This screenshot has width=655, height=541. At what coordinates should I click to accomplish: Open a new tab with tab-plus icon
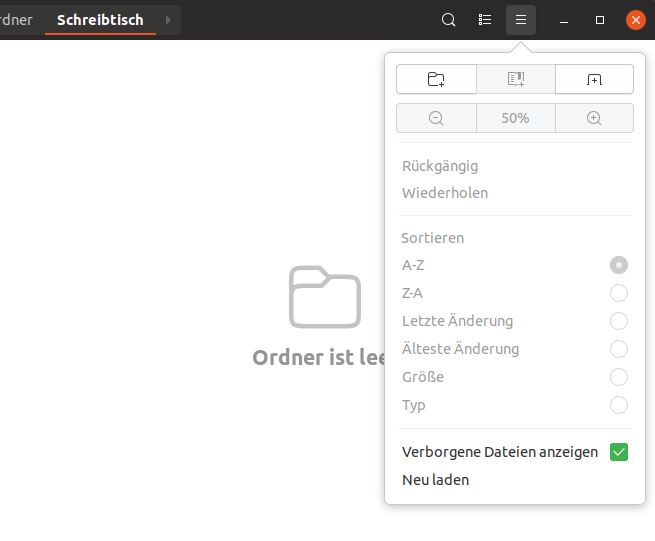(x=594, y=79)
